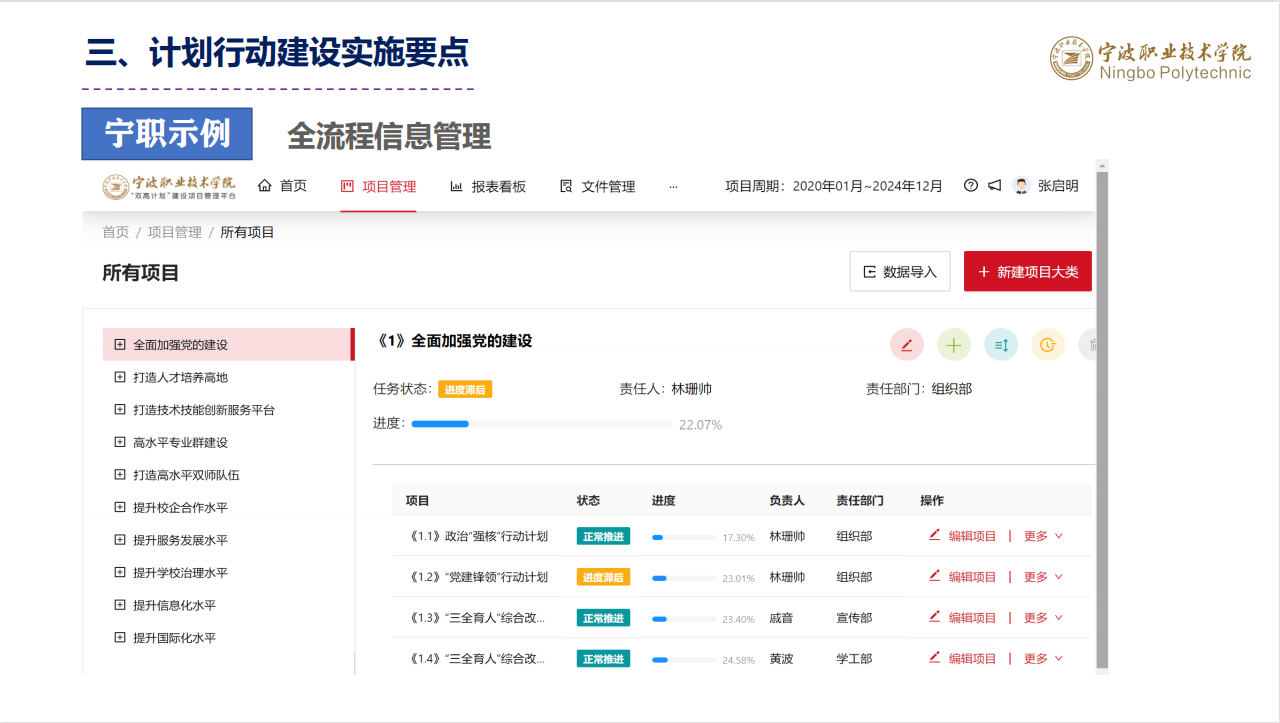Click the gray trash delete icon
The width and height of the screenshot is (1280, 723).
click(x=1090, y=345)
